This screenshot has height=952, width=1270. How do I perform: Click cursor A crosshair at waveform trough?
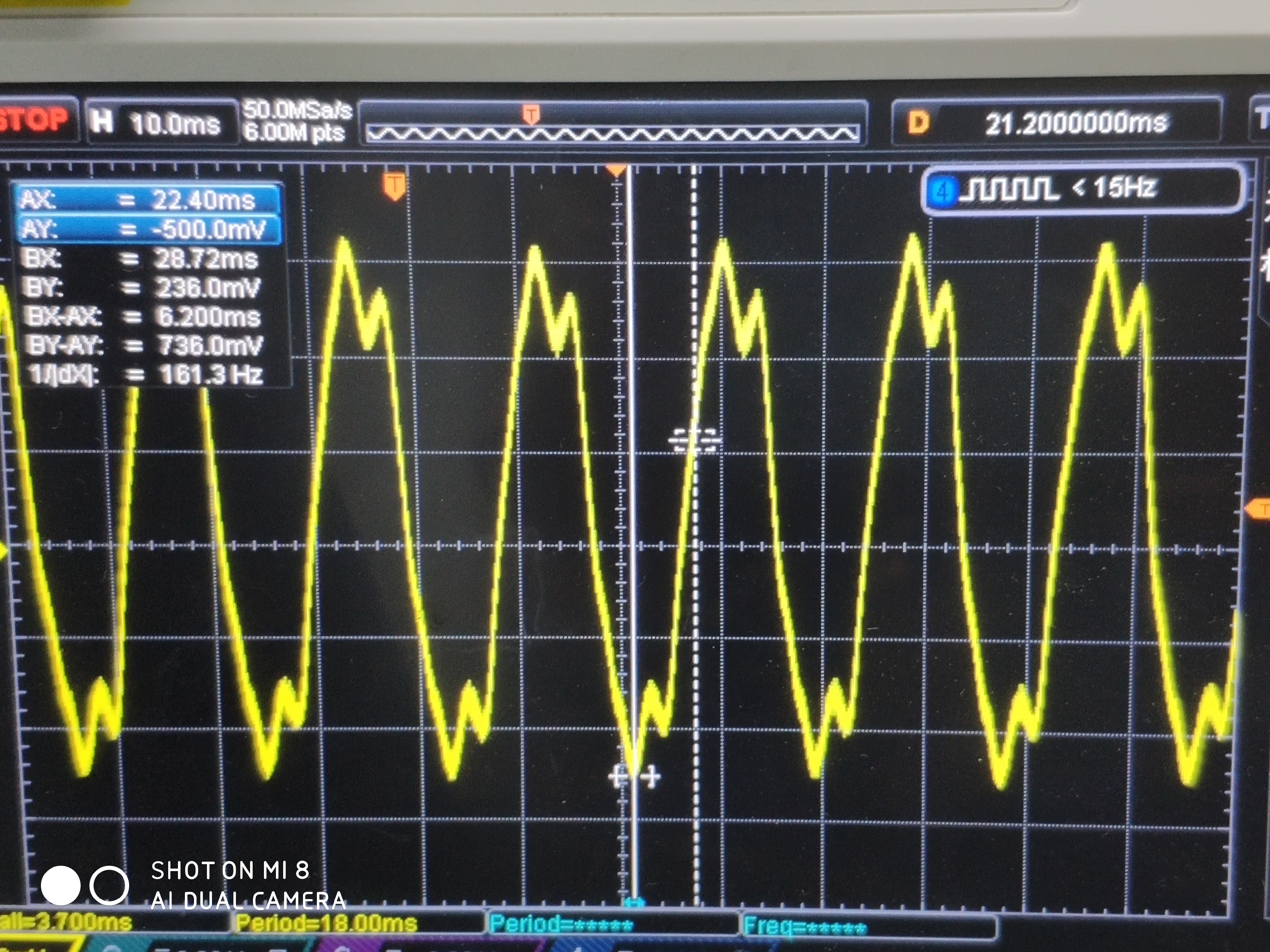pyautogui.click(x=634, y=777)
